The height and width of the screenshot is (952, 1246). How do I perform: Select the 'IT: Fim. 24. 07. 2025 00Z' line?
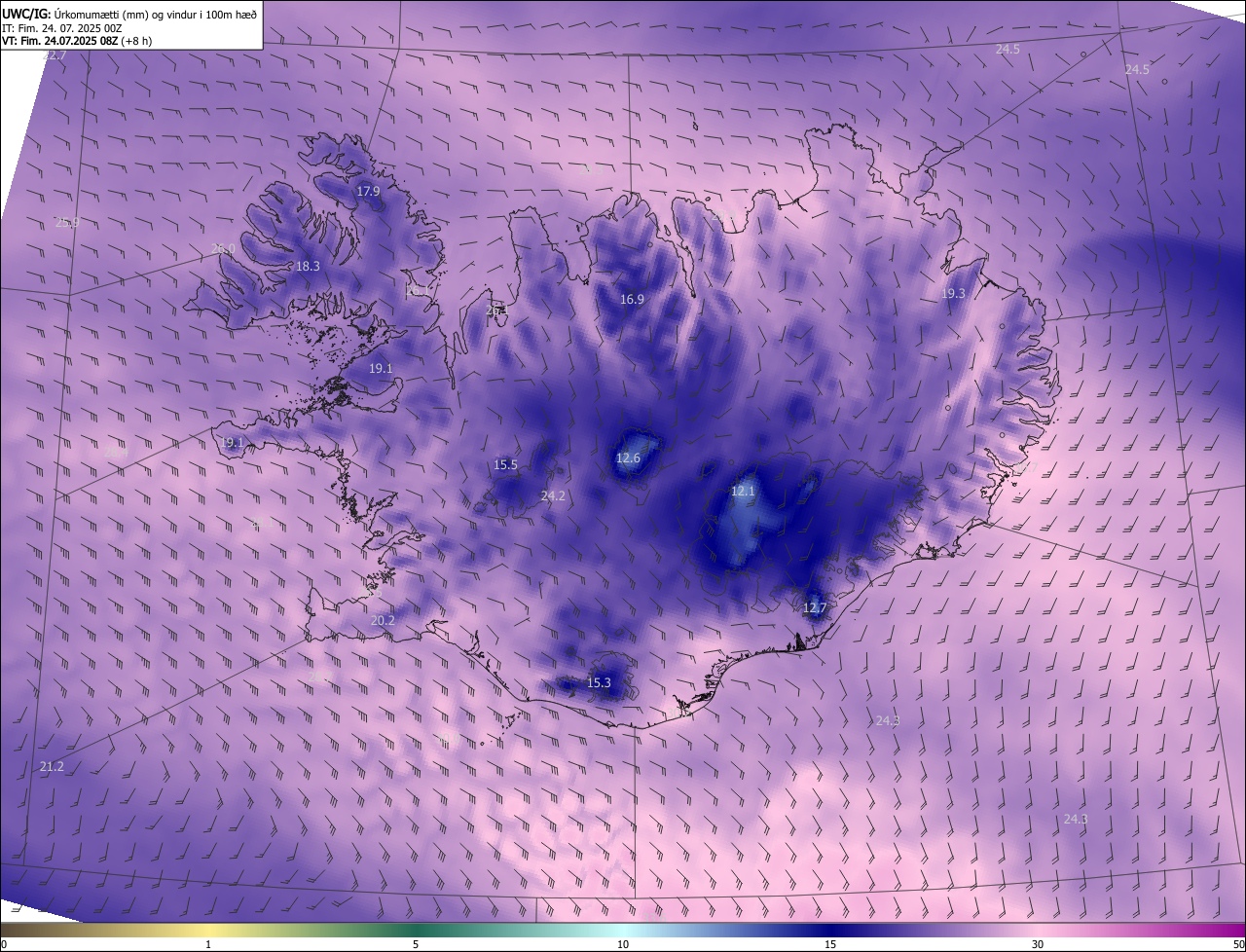pos(62,28)
